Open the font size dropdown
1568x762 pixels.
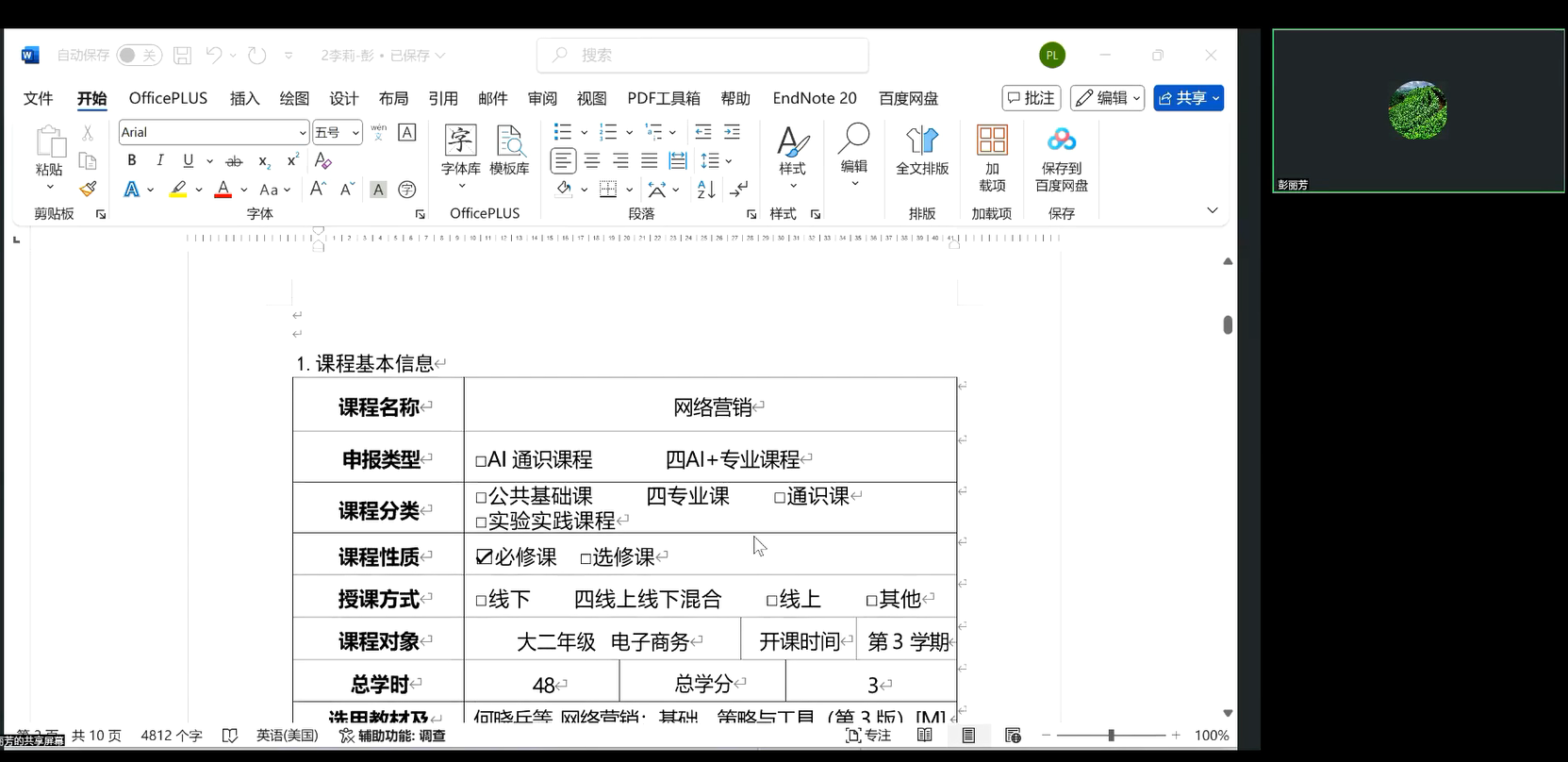[355, 133]
